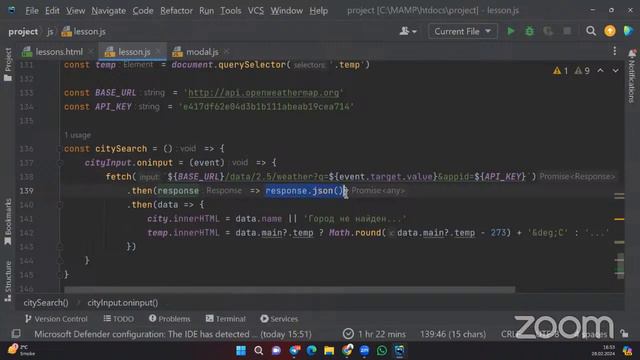Open the Navigate menu
The height and width of the screenshot is (360, 640).
[108, 11]
